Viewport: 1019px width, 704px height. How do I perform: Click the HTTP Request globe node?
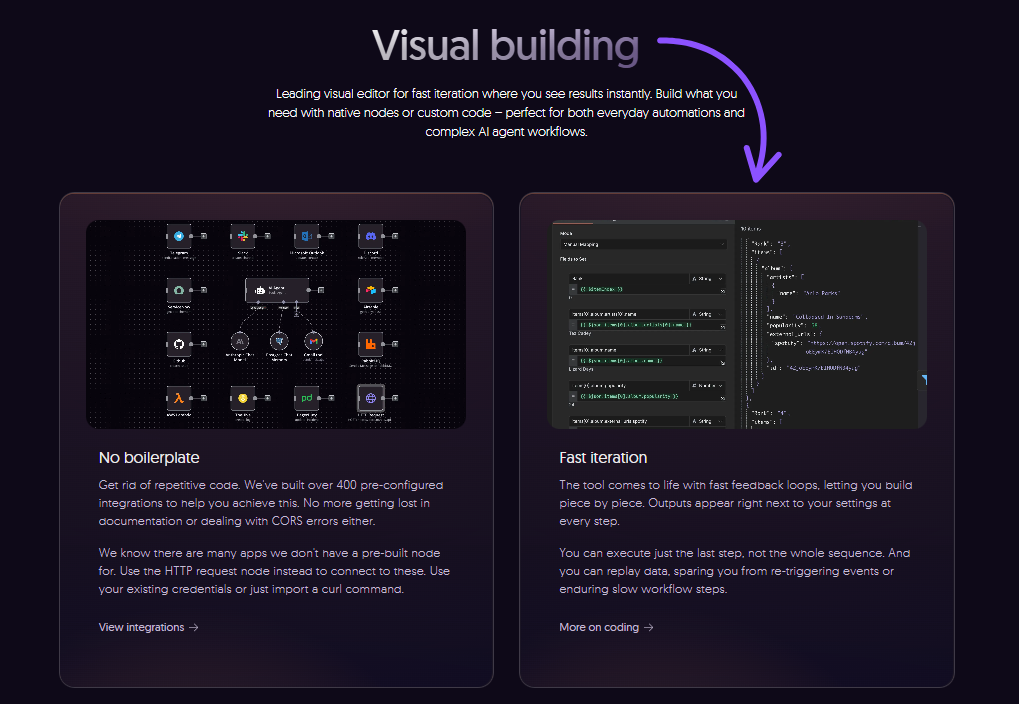pos(371,397)
